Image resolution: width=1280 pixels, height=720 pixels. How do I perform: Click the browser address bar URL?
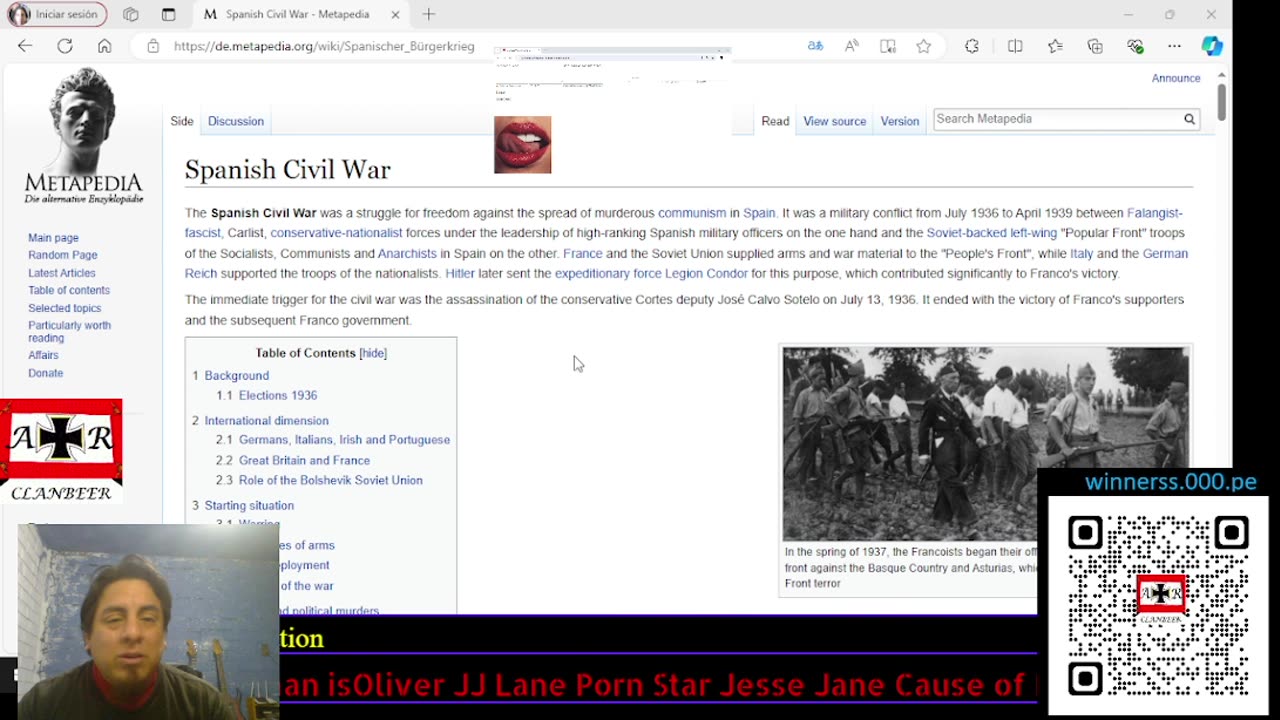pyautogui.click(x=324, y=46)
